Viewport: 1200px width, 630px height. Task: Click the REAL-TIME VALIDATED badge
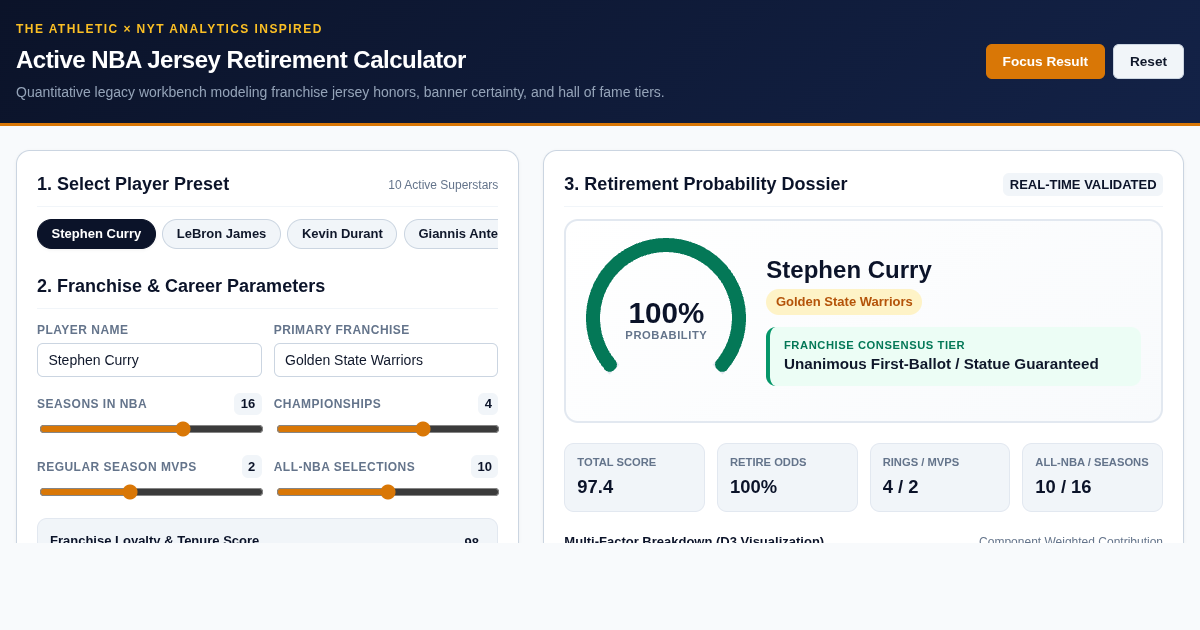click(x=1083, y=184)
